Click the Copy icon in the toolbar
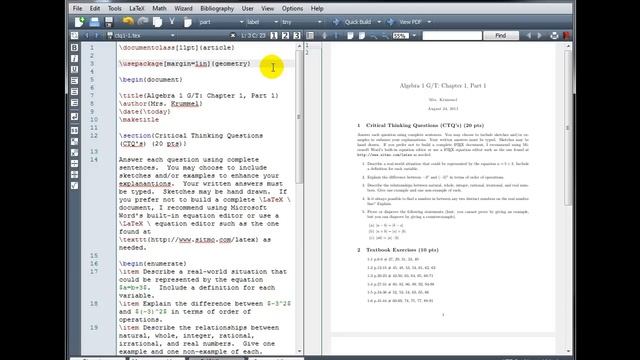 point(158,22)
